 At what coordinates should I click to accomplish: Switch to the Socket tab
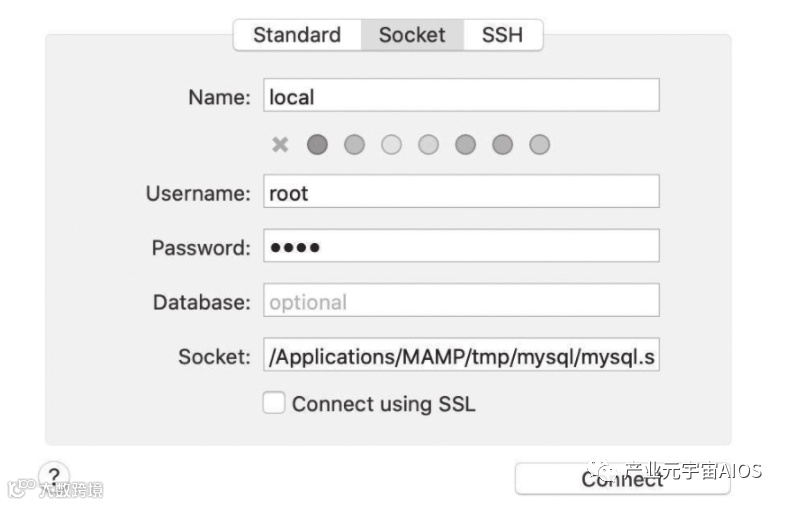click(x=411, y=35)
